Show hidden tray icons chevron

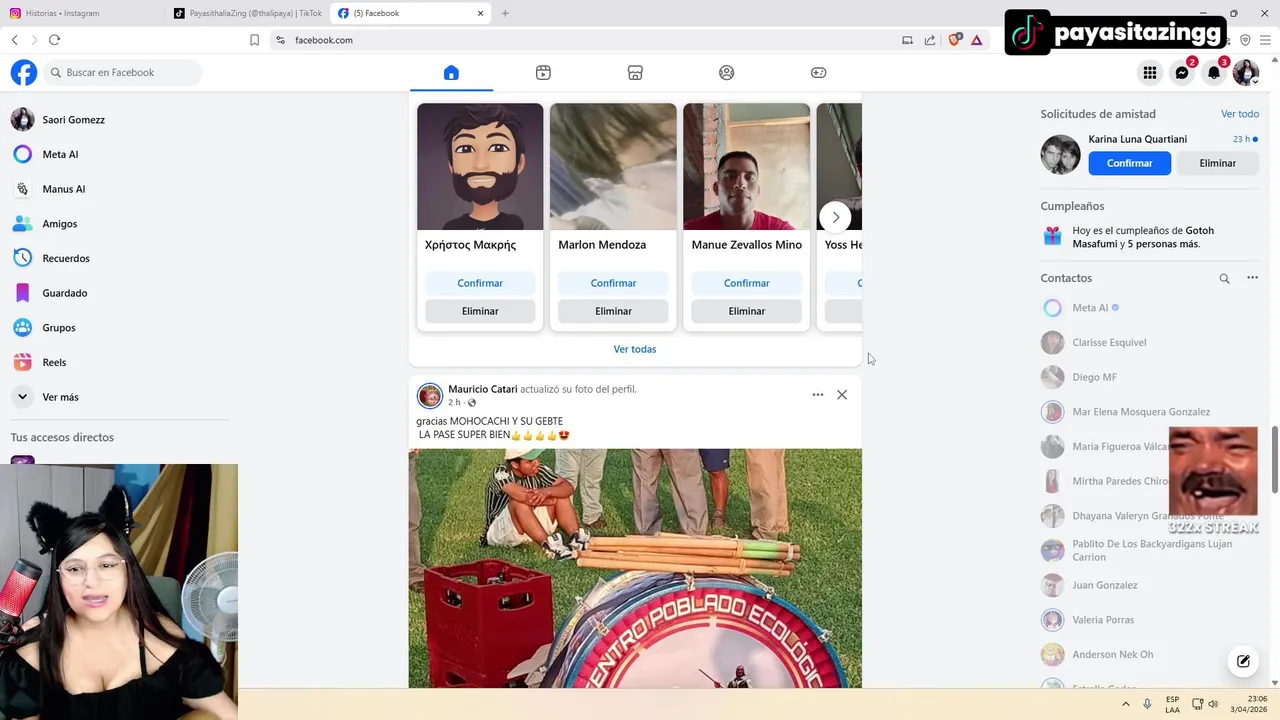[x=1126, y=704]
